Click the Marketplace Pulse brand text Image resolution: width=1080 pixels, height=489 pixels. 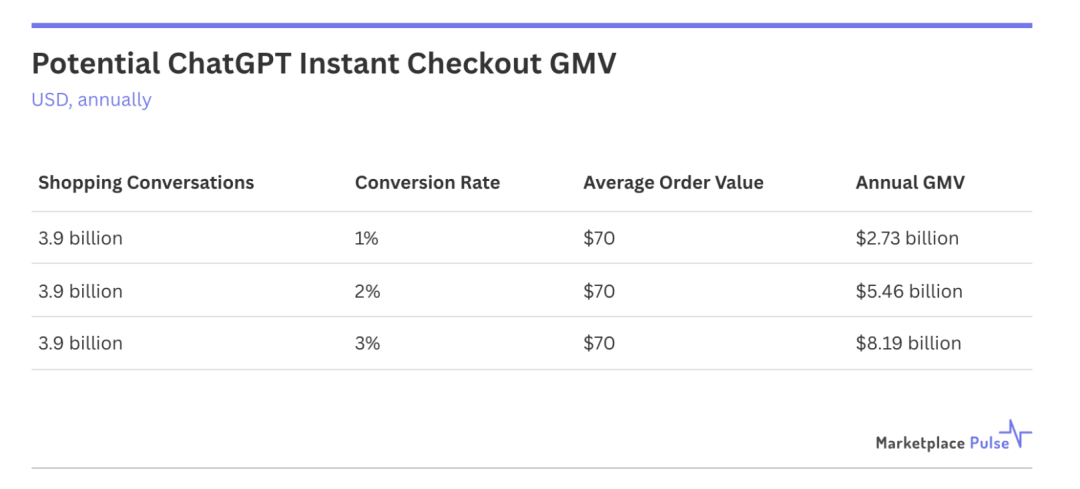click(941, 442)
